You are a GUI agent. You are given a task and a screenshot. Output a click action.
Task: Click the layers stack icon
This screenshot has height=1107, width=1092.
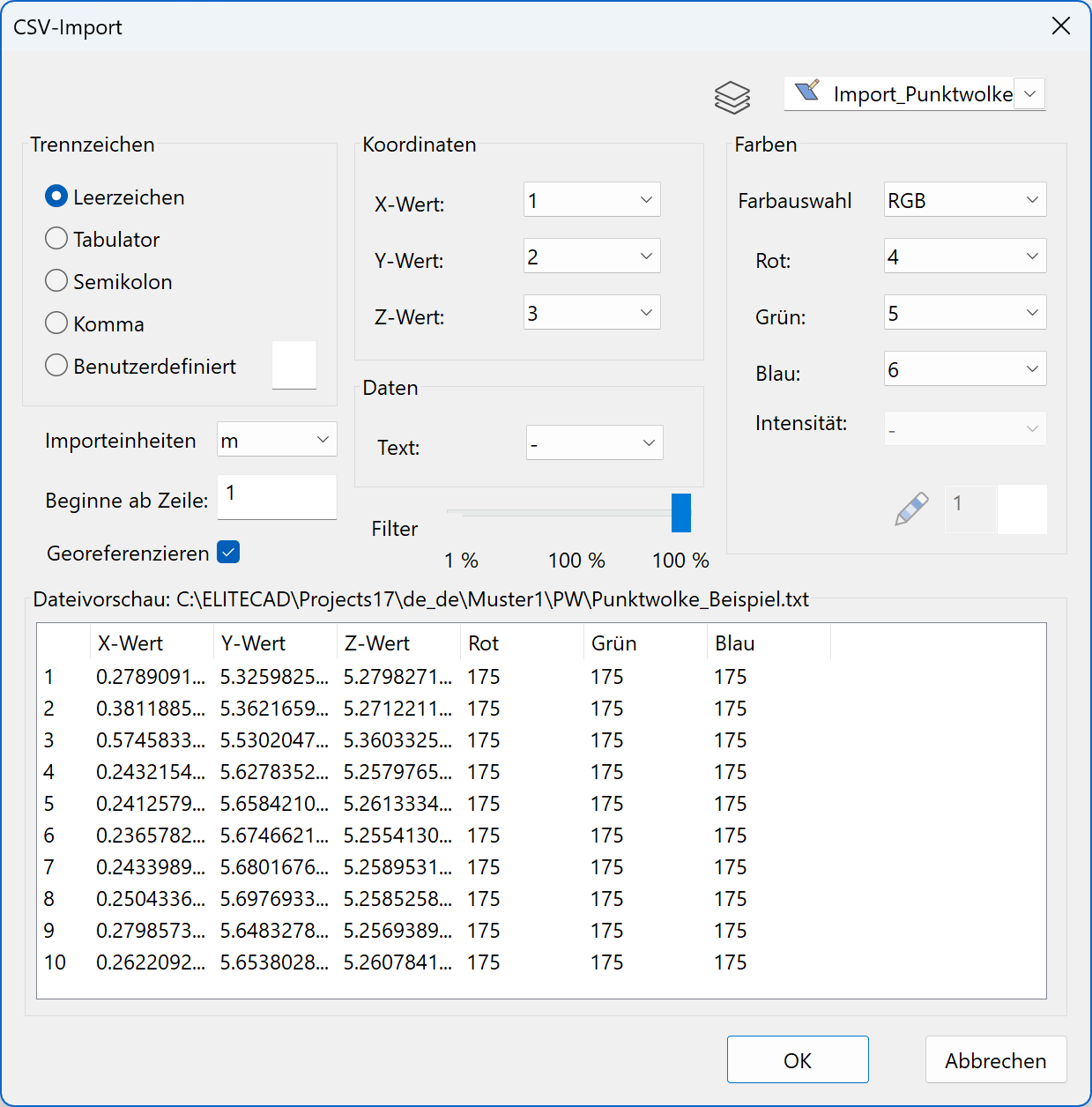732,97
